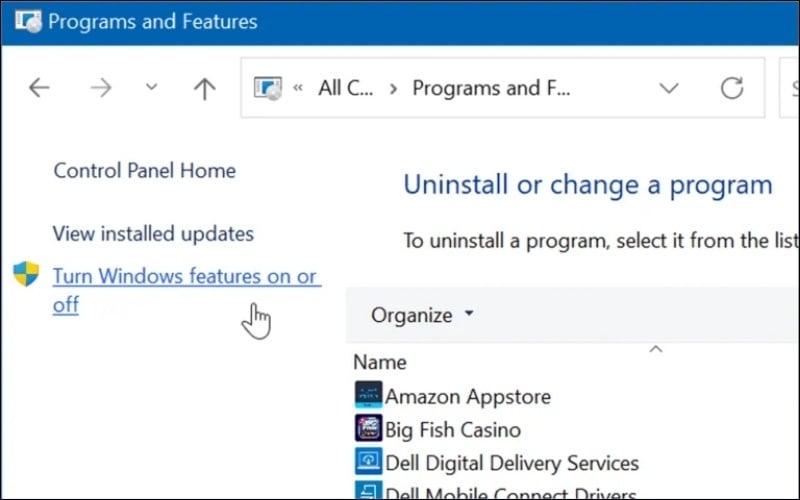
Task: Click the All Control Panel Items breadcrumb
Action: coord(345,88)
